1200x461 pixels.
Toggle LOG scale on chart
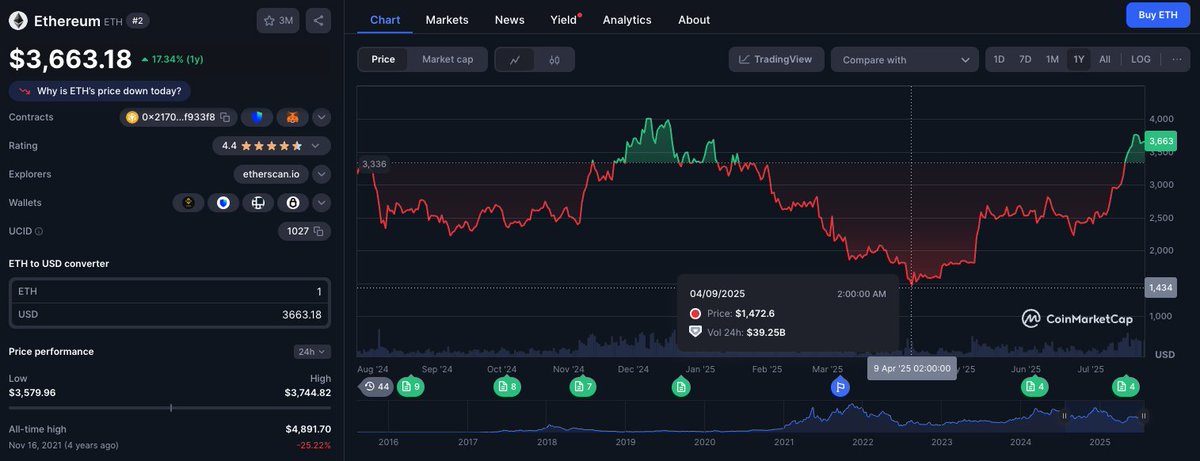tap(1141, 59)
